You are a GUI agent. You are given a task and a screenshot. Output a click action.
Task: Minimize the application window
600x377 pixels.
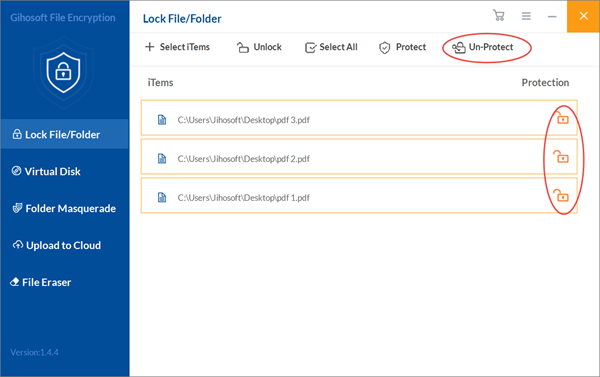coord(552,16)
